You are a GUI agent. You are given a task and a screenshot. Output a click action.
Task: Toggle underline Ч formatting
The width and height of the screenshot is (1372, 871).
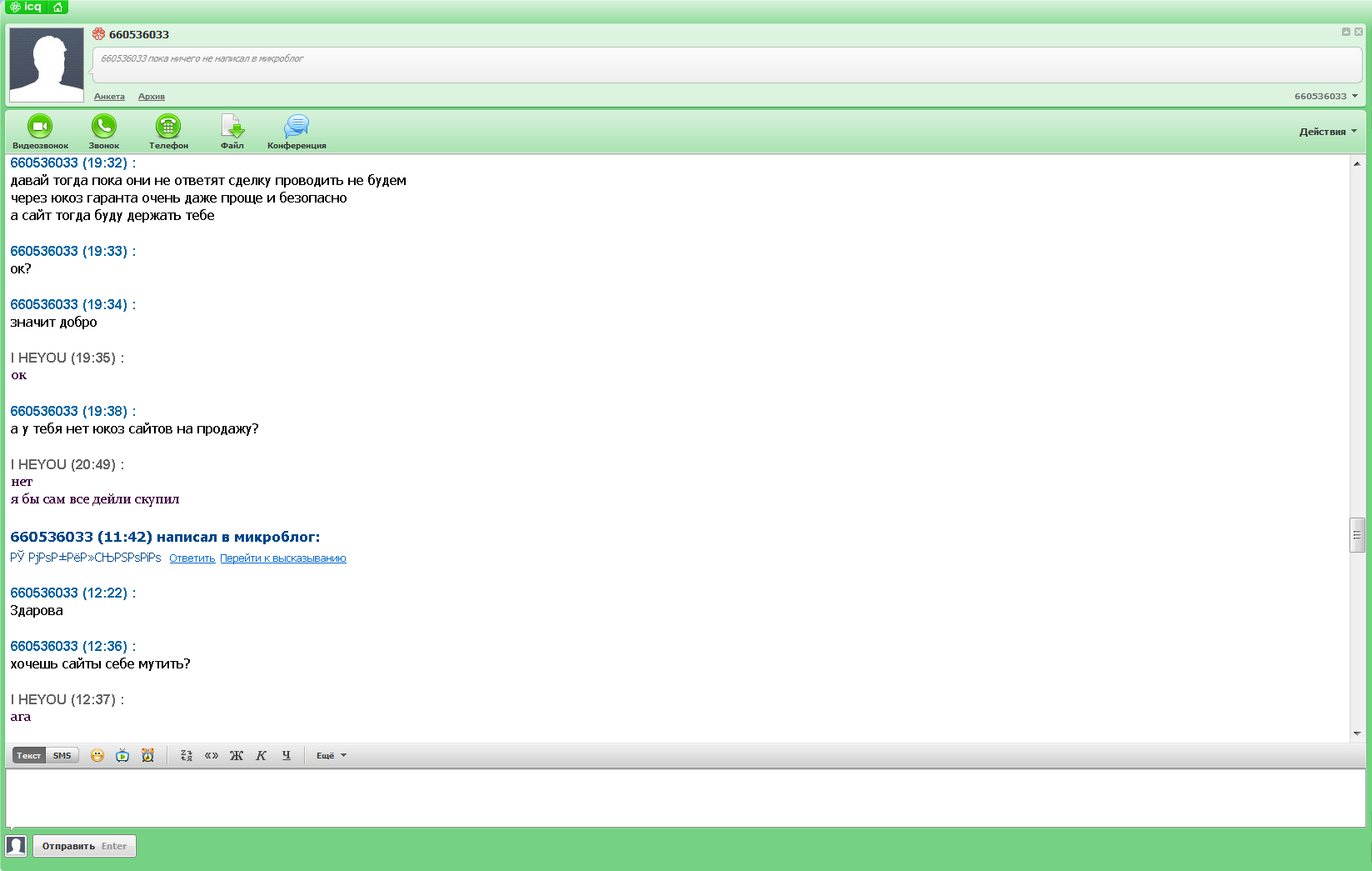tap(287, 756)
